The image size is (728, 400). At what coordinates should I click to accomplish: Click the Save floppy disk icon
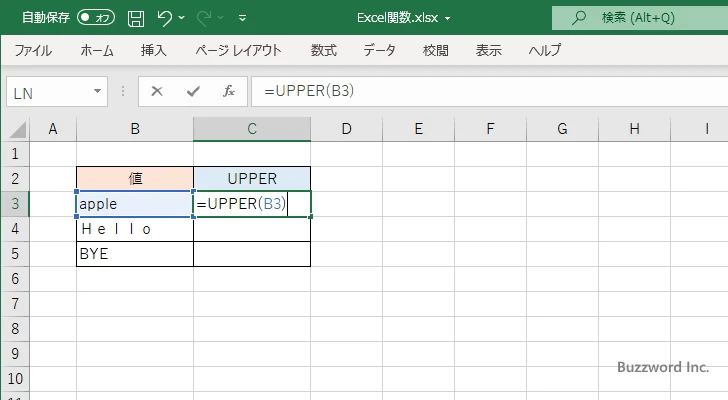(136, 18)
